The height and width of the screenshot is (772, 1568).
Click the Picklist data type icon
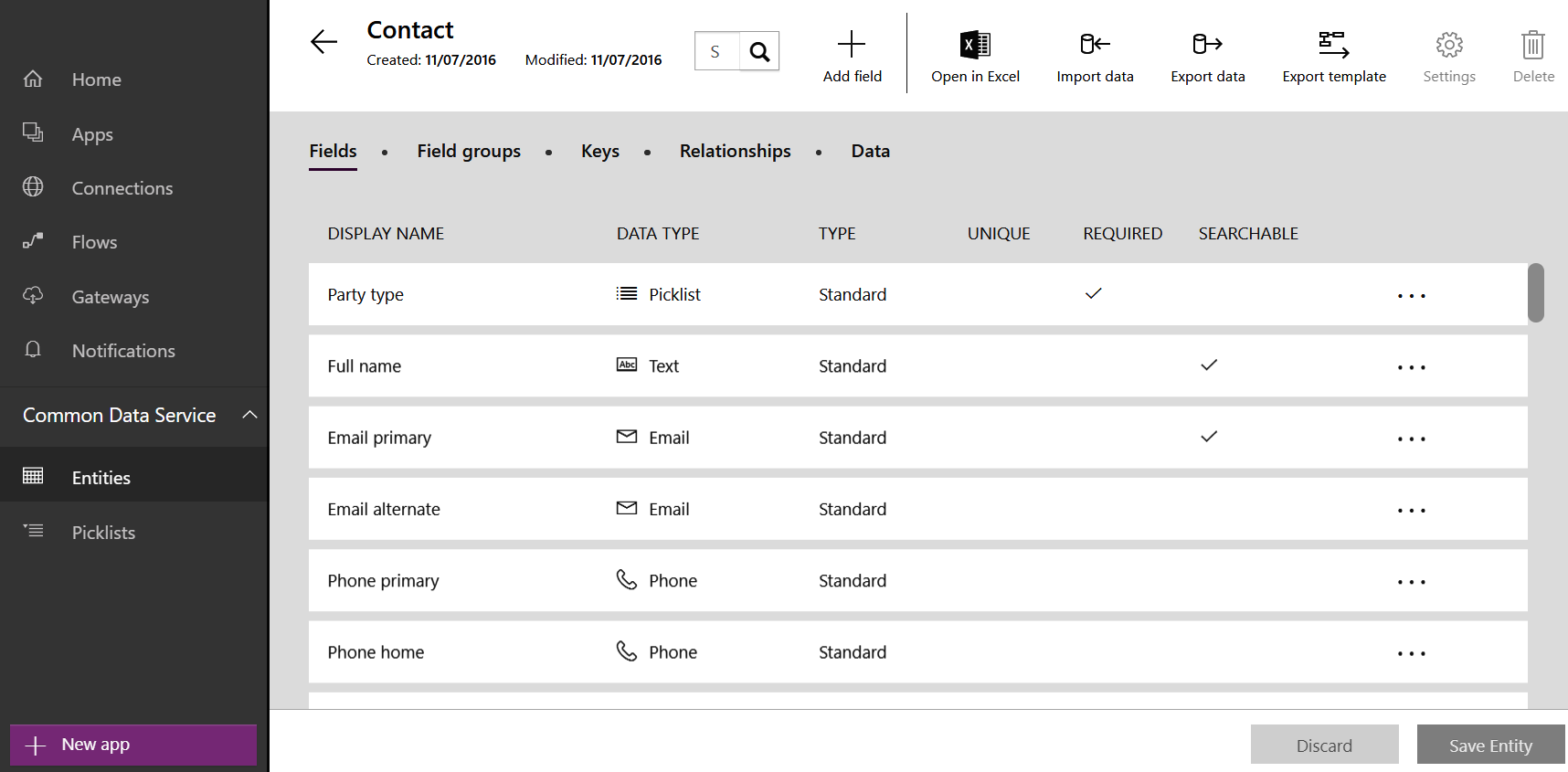tap(627, 293)
